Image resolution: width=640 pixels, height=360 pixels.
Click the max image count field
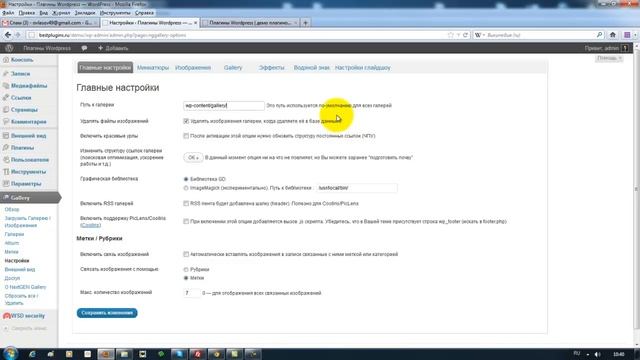point(191,293)
